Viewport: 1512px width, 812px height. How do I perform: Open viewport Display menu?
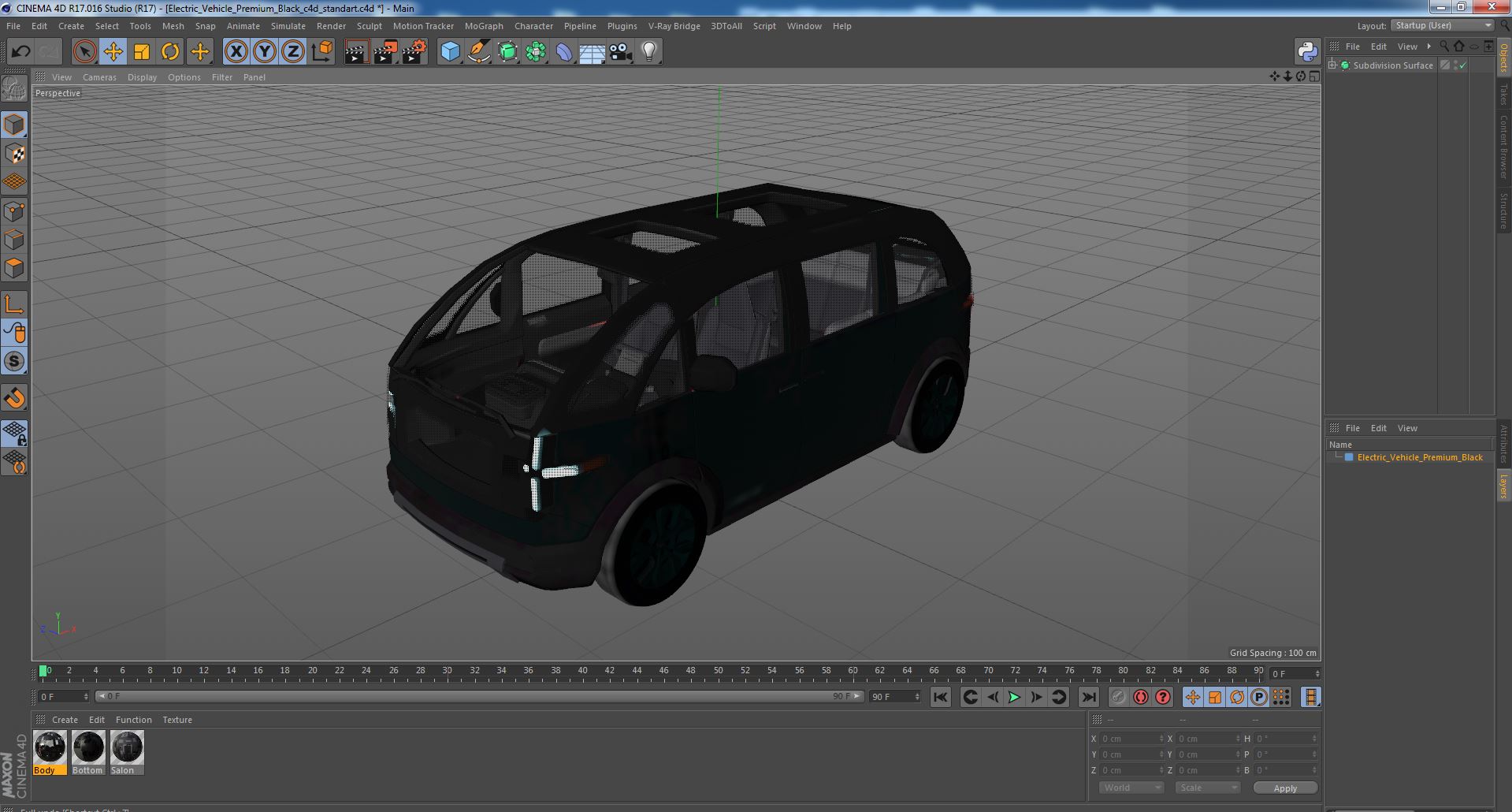142,77
